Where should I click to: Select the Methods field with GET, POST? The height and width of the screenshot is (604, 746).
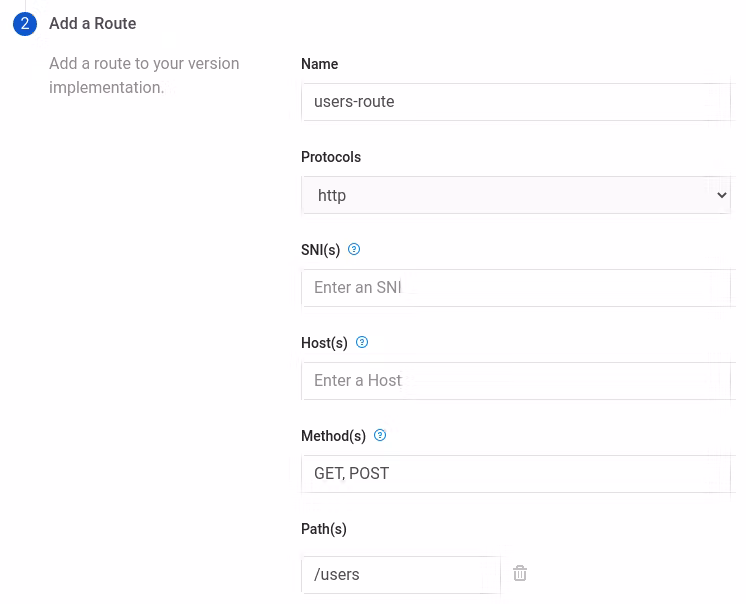(x=515, y=474)
